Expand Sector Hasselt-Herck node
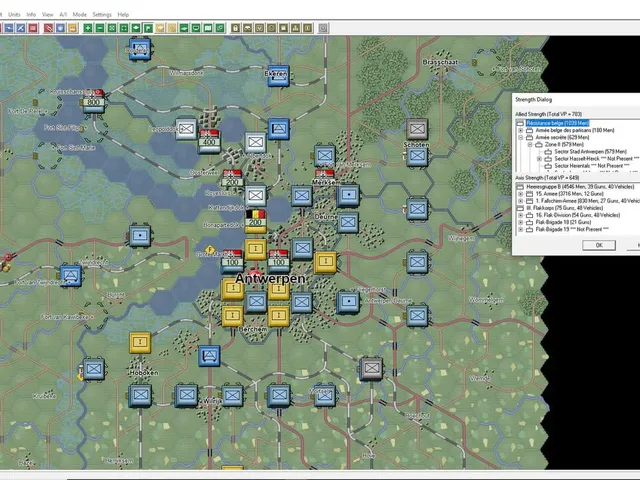Screen dimensions: 640x480 [539, 159]
